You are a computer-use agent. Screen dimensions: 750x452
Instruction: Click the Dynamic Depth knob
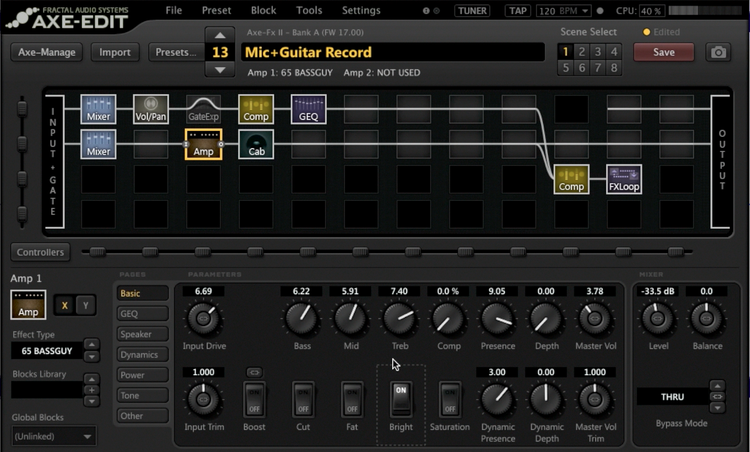tap(546, 399)
